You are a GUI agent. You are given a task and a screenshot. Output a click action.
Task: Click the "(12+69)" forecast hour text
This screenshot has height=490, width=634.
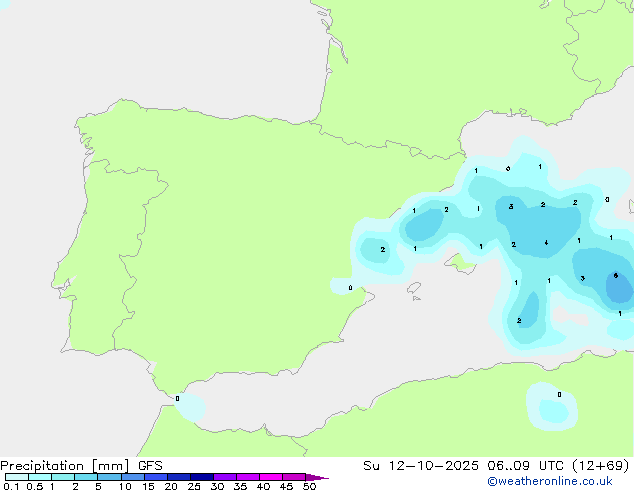pyautogui.click(x=600, y=466)
